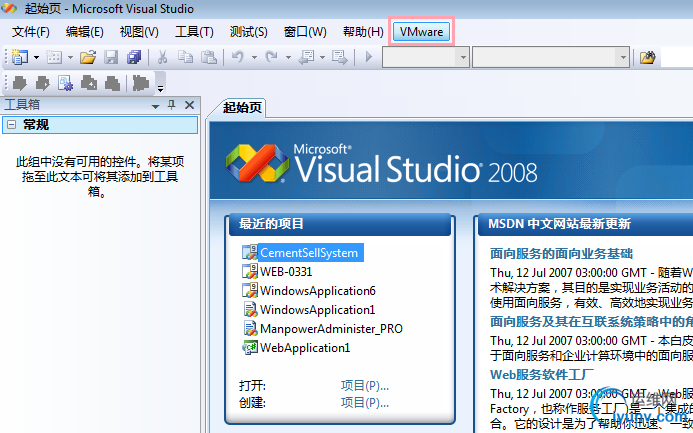This screenshot has width=693, height=433.
Task: Click the Save floppy disk icon
Action: [111, 57]
